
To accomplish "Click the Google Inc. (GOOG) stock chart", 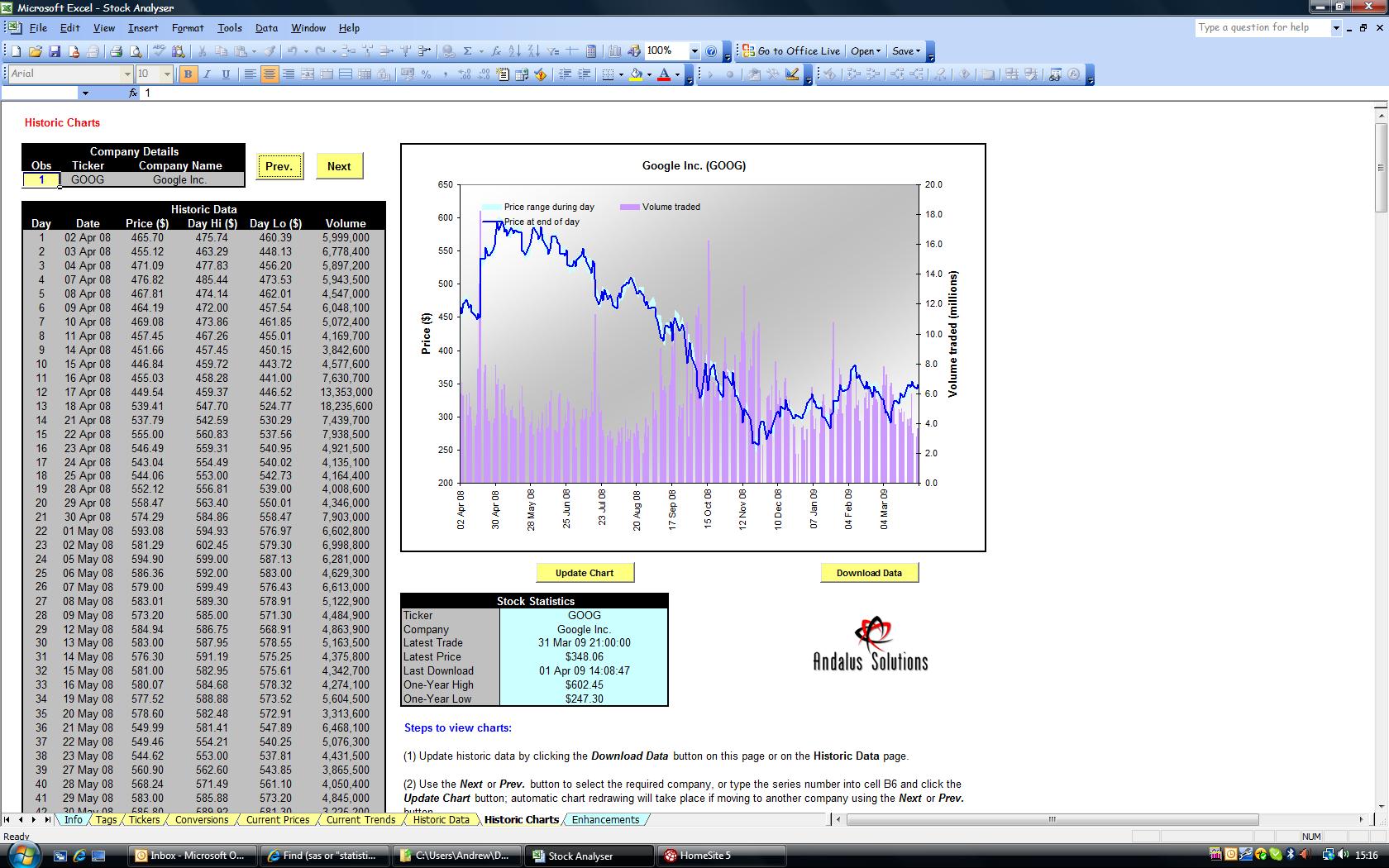I will (x=693, y=347).
